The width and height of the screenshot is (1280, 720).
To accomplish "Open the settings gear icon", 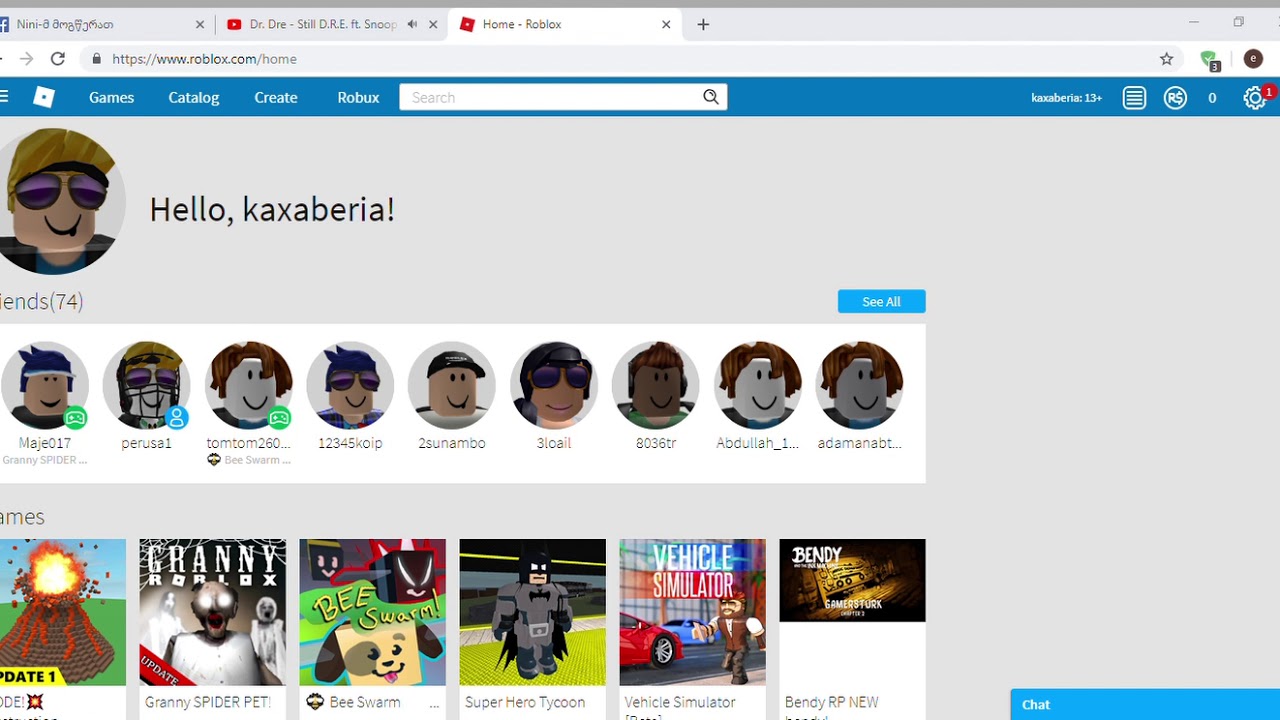I will (1254, 98).
